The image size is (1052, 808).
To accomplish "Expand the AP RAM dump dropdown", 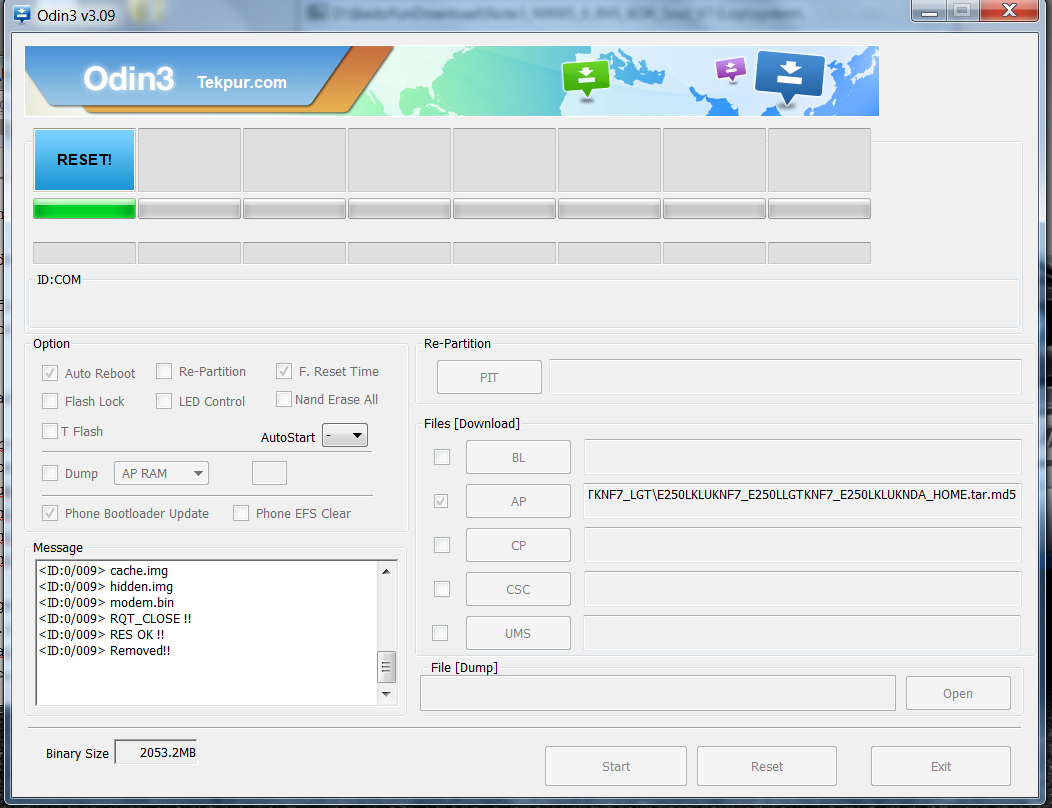I will (161, 473).
